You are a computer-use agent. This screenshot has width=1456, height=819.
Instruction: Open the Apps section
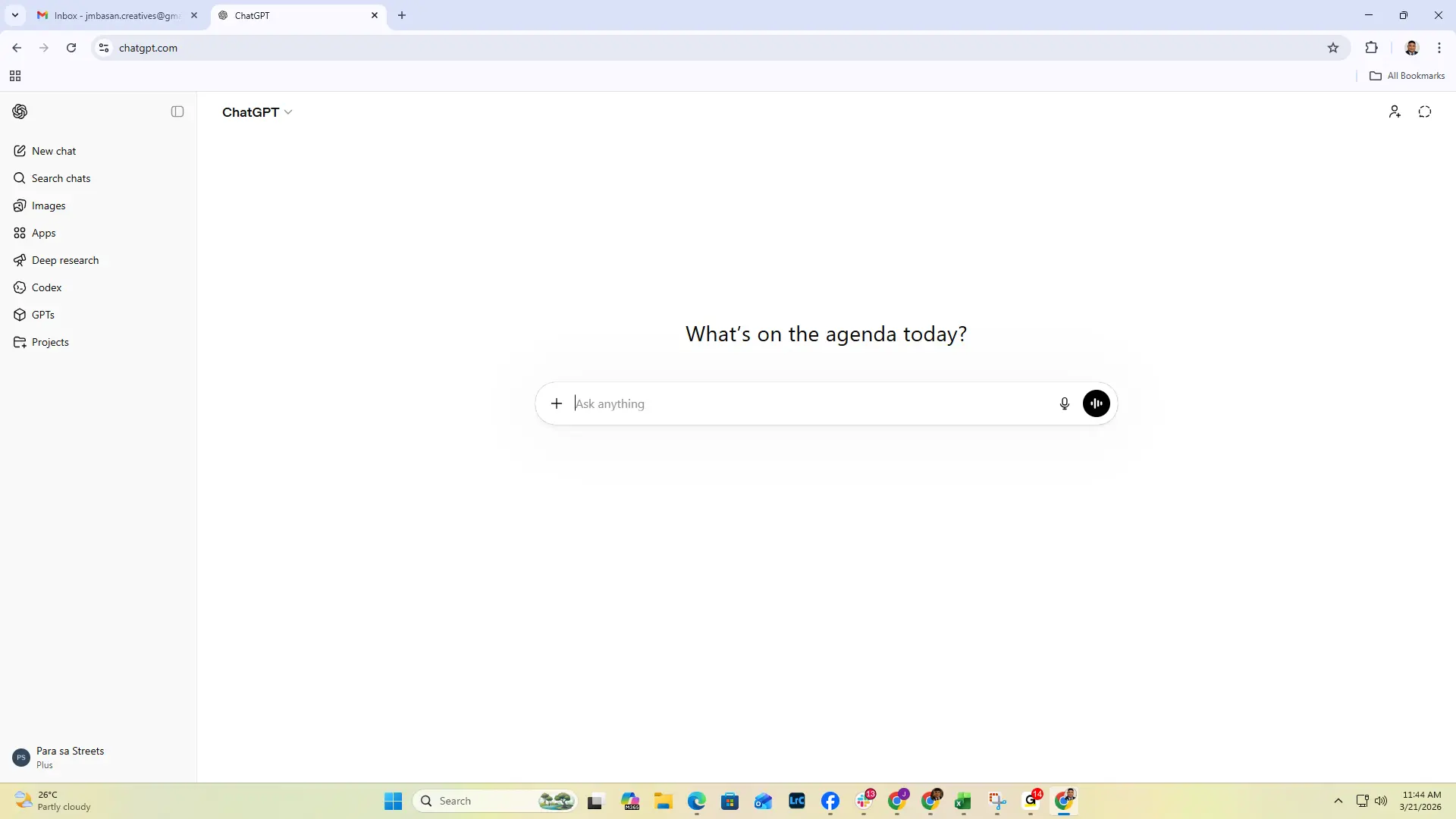pyautogui.click(x=99, y=233)
